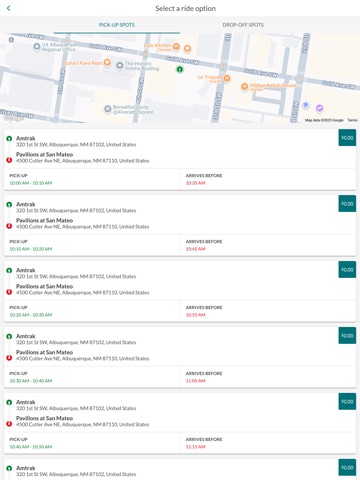
Task: Choose the $0.00 fare for 10:30 AM pick-up
Action: point(347,336)
